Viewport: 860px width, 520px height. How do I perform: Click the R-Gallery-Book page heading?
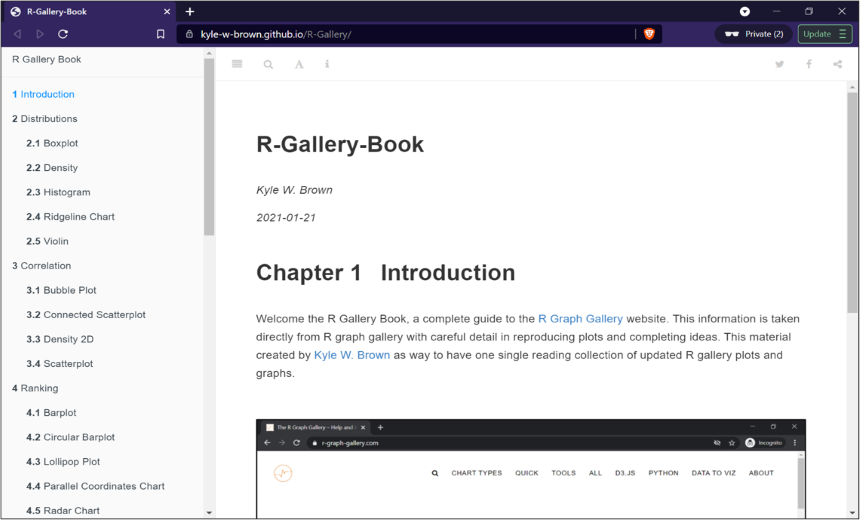tap(340, 144)
